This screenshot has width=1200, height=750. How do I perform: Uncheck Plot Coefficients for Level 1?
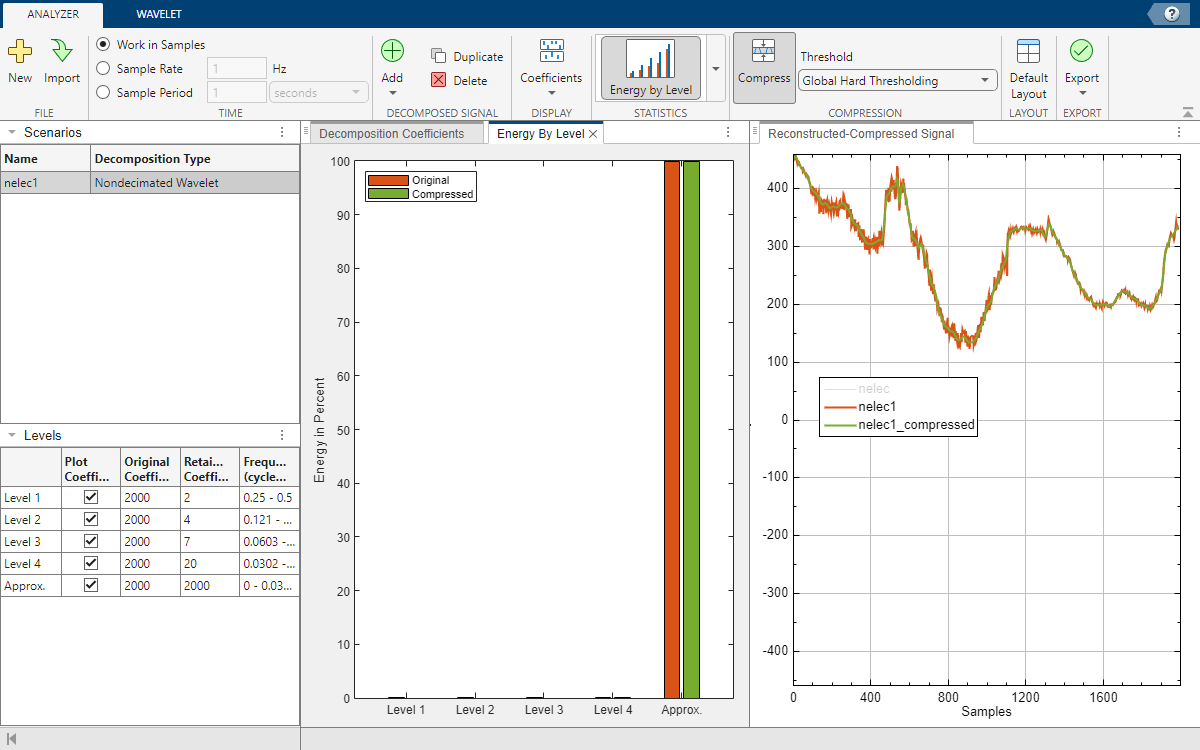pos(91,497)
